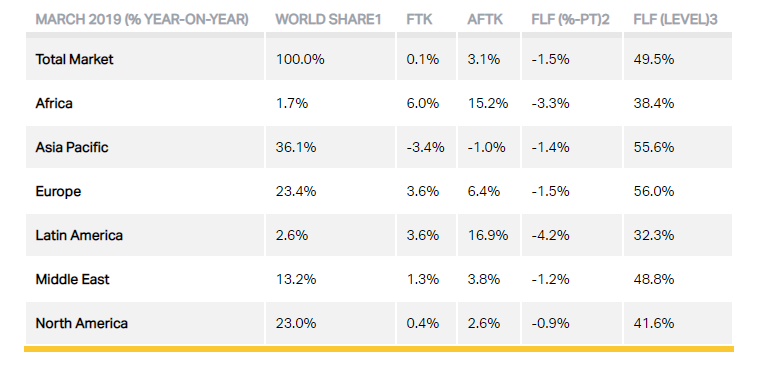This screenshot has width=758, height=370.
Task: Select the Africa row label
Action: click(x=54, y=104)
